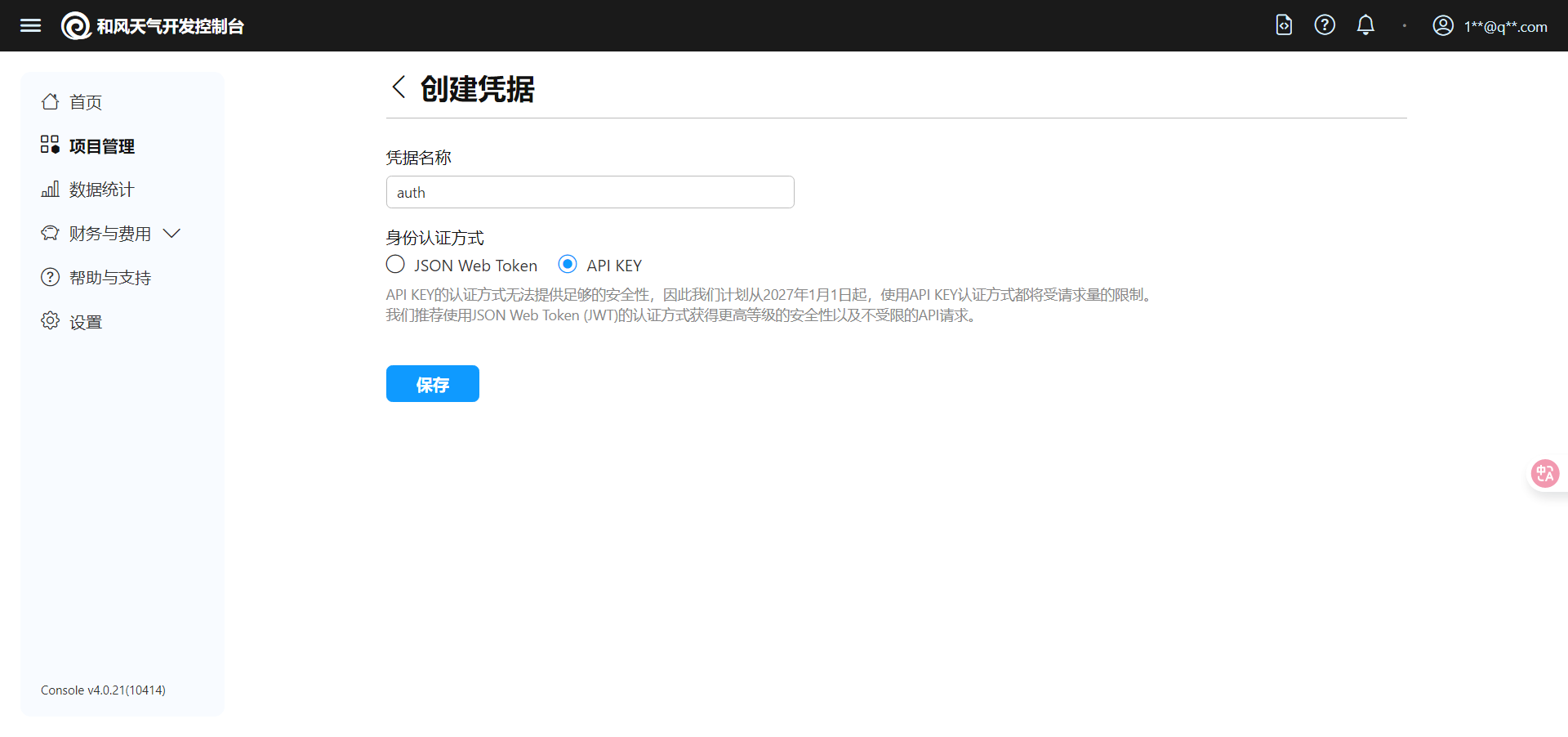Open the hamburger menu in the header
The image size is (1568, 737).
(30, 25)
